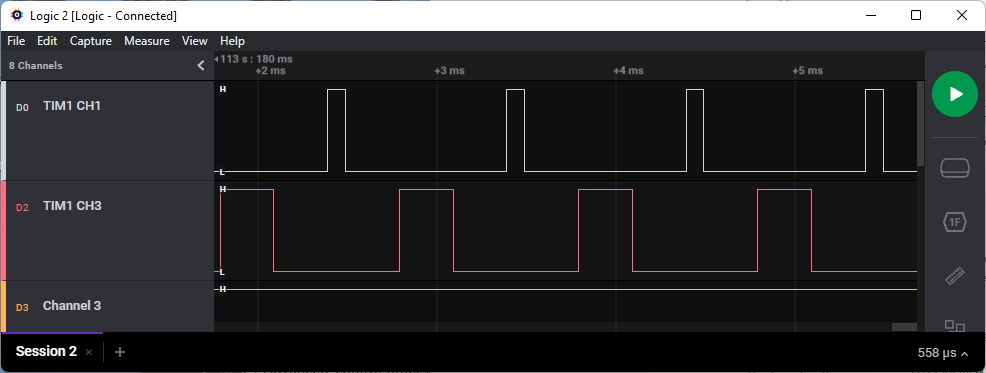The image size is (986, 373).
Task: Jump to capture start arrow at 113 s
Action: (x=216, y=60)
